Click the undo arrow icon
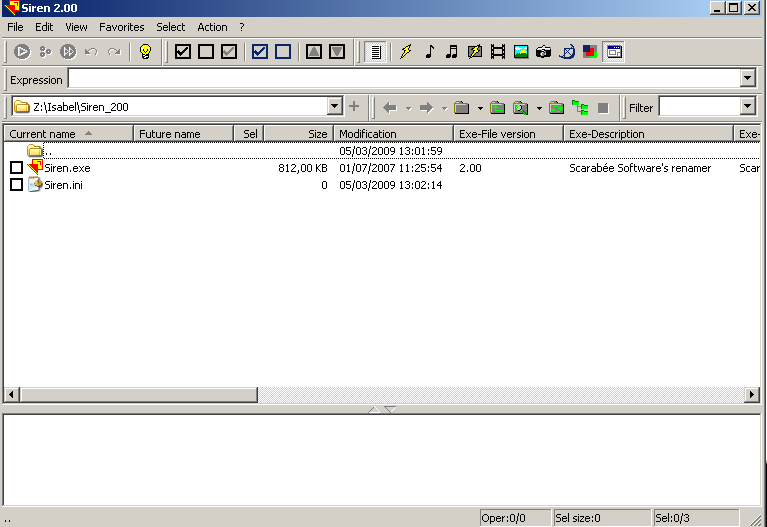Viewport: 767px width, 527px height. (91, 51)
